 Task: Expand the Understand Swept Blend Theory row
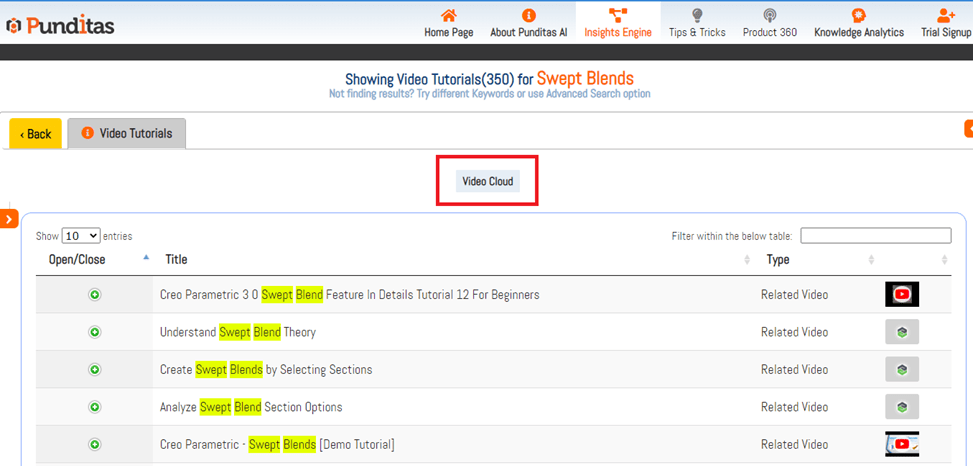click(95, 332)
